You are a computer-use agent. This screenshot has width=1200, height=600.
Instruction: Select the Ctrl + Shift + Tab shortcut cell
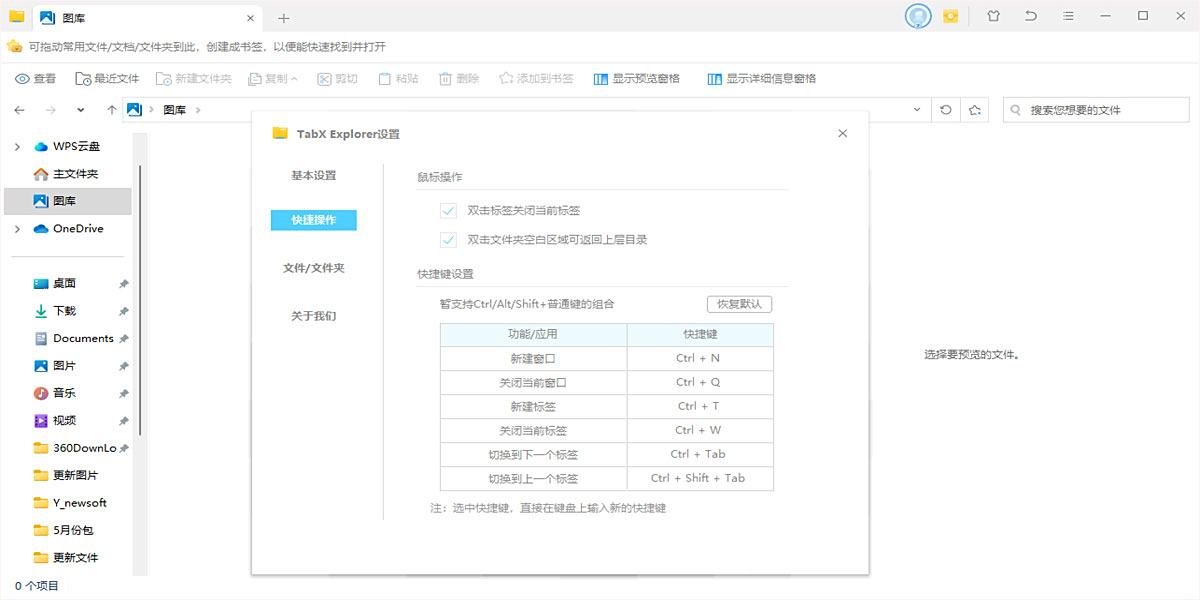[x=700, y=478]
